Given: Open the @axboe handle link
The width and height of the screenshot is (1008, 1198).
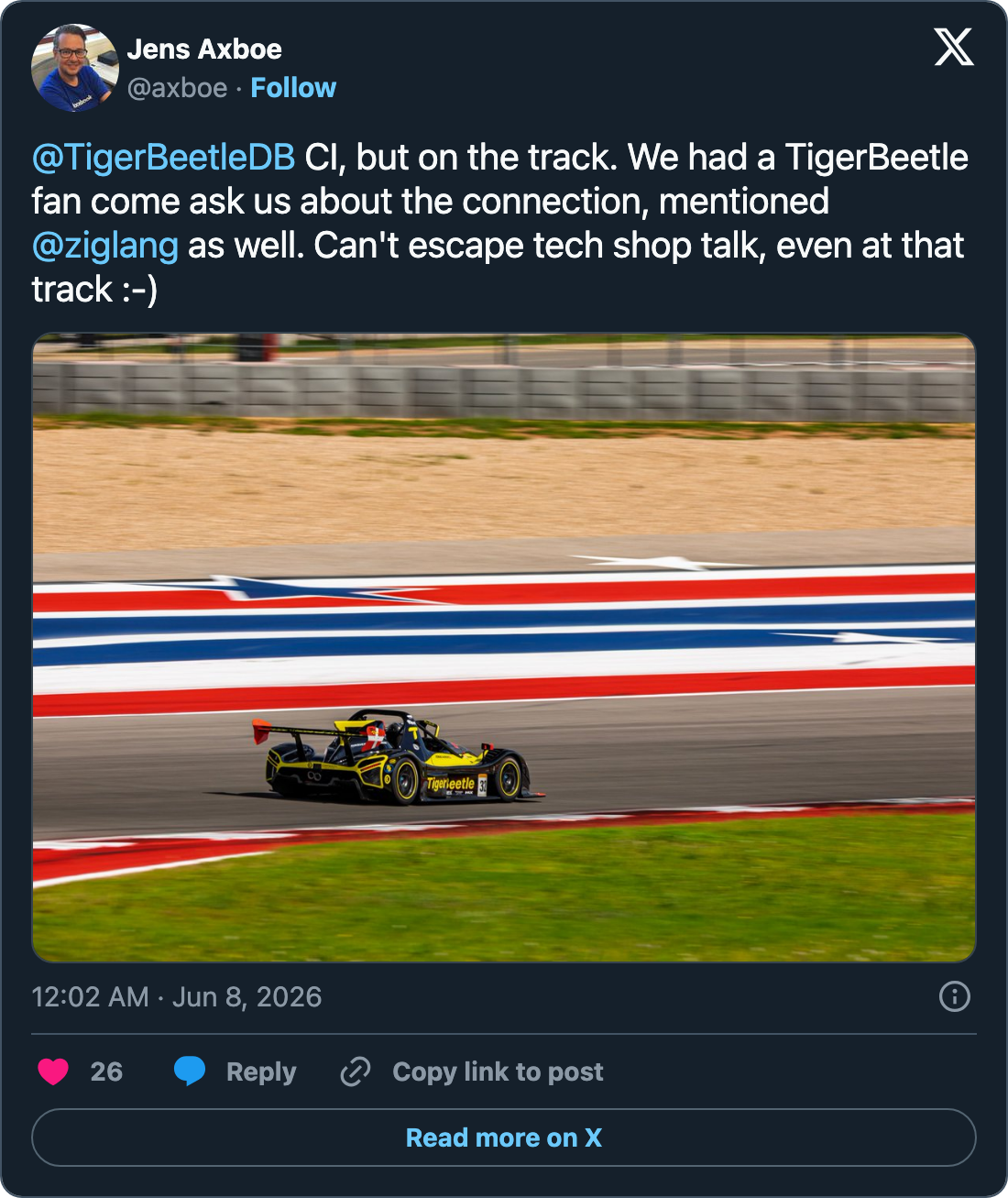Looking at the screenshot, I should [x=178, y=88].
